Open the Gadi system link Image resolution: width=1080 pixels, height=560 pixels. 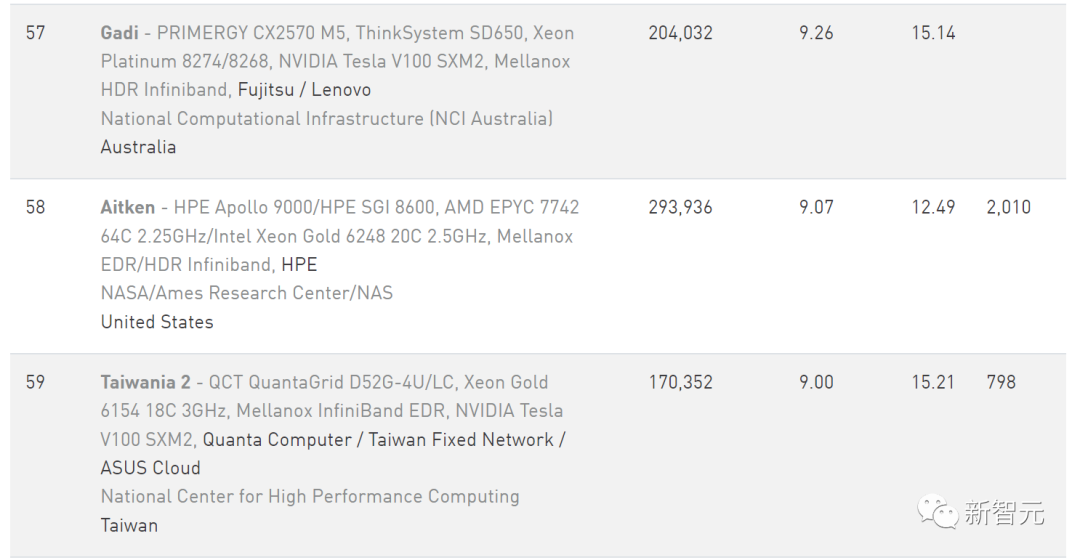[x=120, y=33]
